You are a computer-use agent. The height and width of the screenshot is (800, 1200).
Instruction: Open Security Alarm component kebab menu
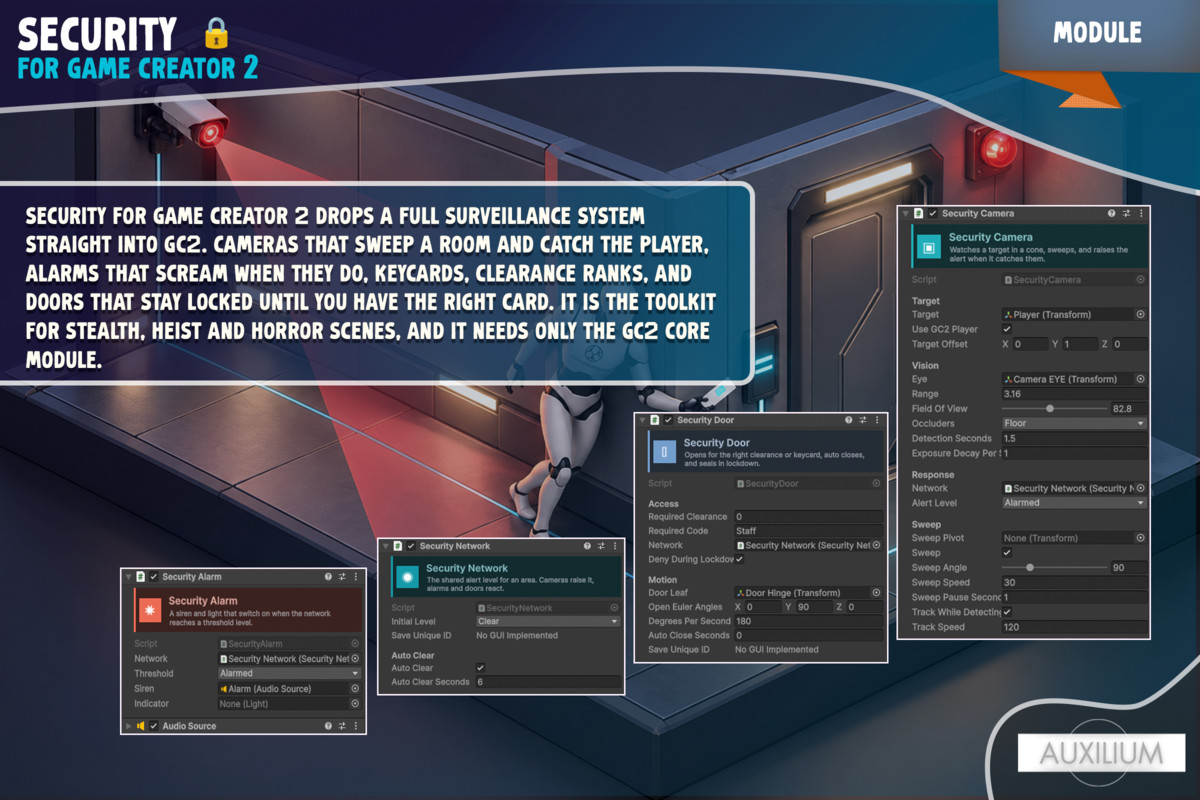click(x=357, y=576)
